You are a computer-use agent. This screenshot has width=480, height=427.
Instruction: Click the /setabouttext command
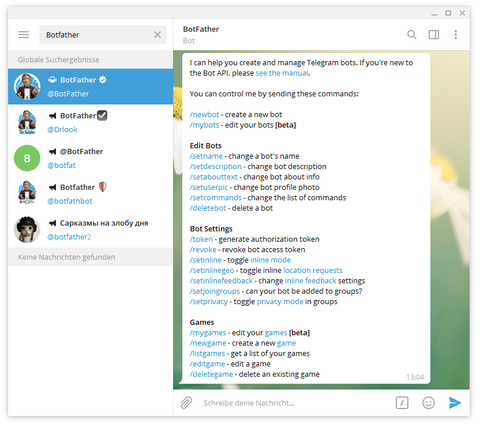pos(214,177)
